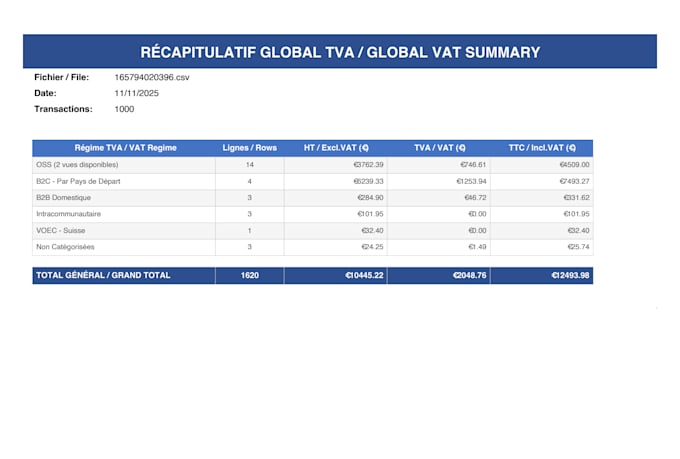Select the 'Fichier / File:' label
This screenshot has height=459, width=680.
click(x=62, y=77)
